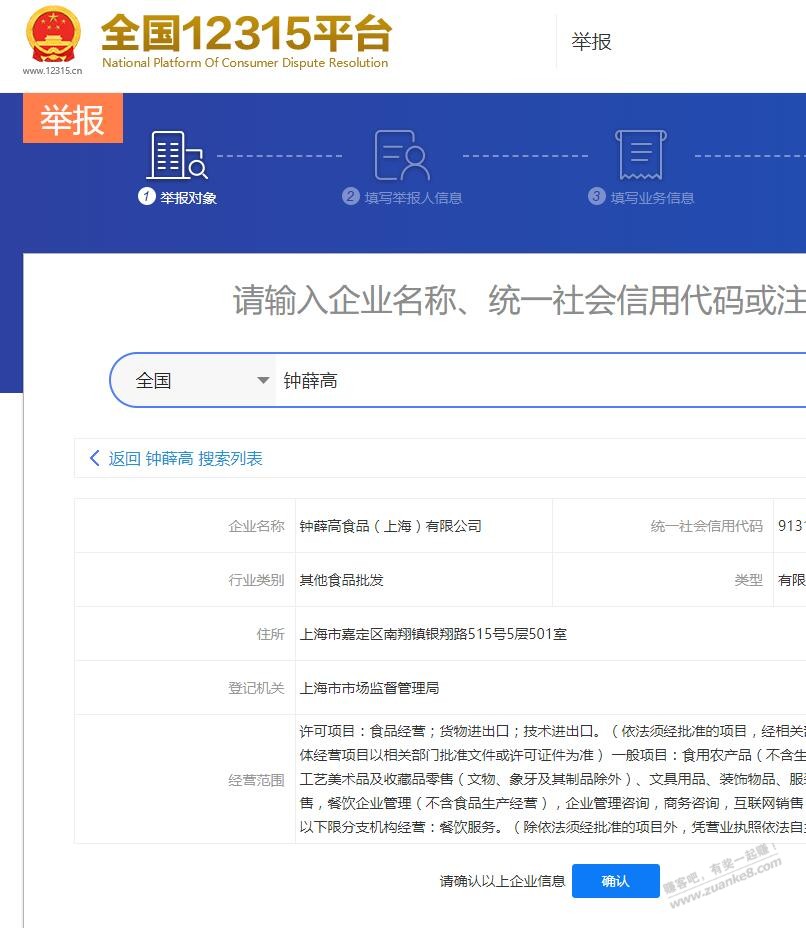Click the 填写举报人信息 step label
806x928 pixels.
pyautogui.click(x=413, y=198)
